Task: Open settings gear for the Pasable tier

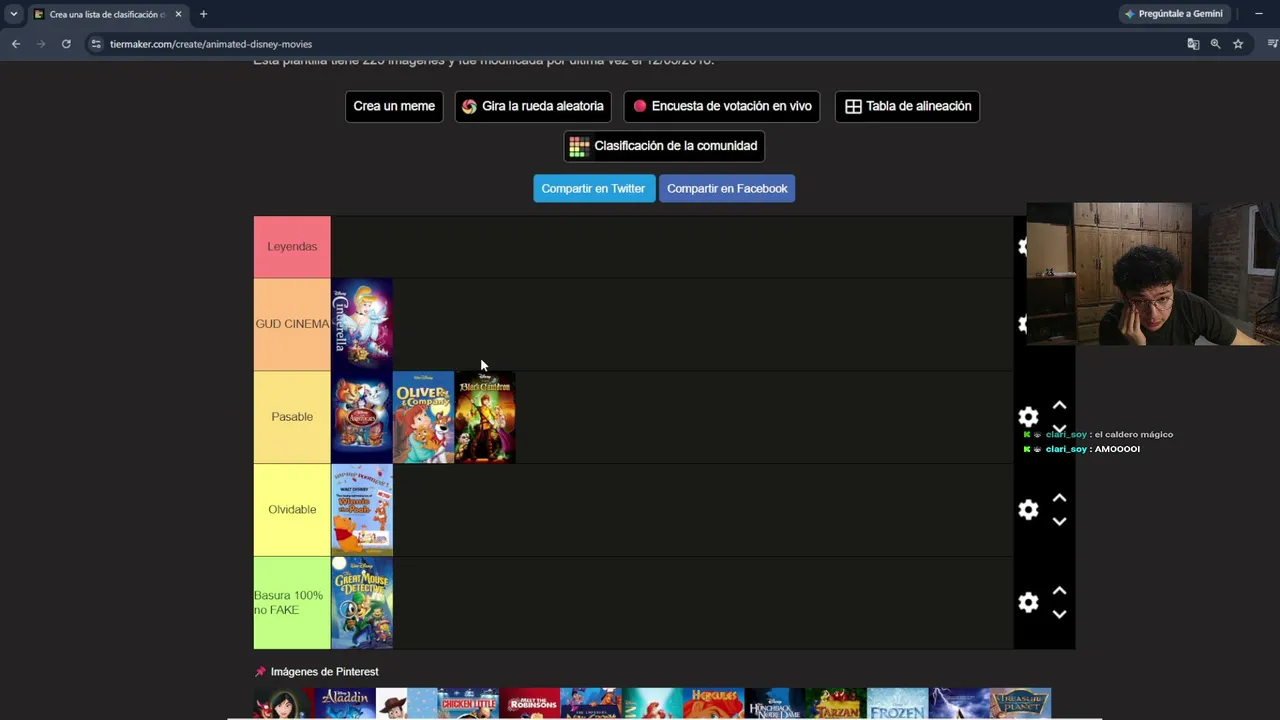Action: (x=1028, y=417)
